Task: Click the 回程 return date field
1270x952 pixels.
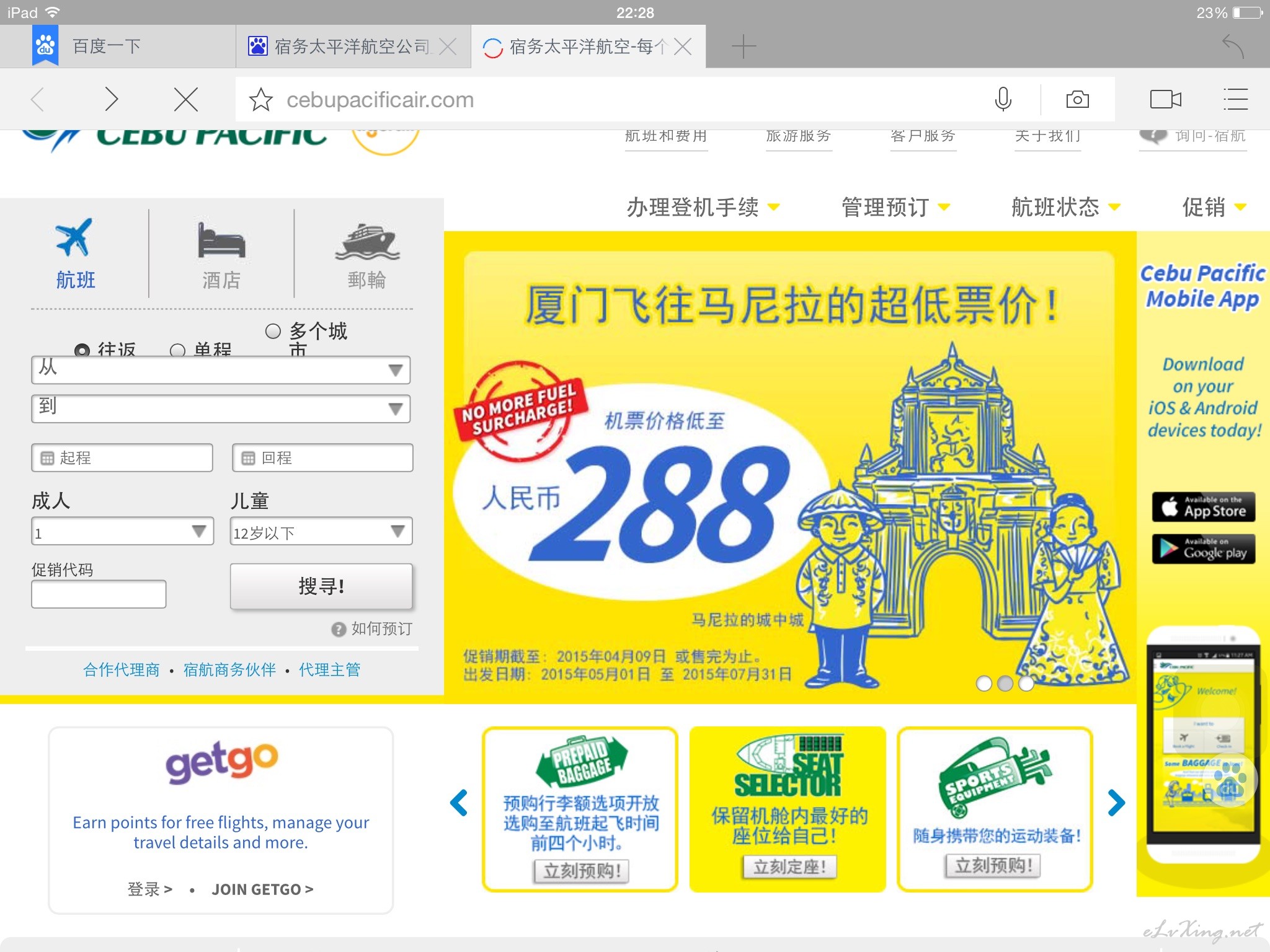Action: 322,458
